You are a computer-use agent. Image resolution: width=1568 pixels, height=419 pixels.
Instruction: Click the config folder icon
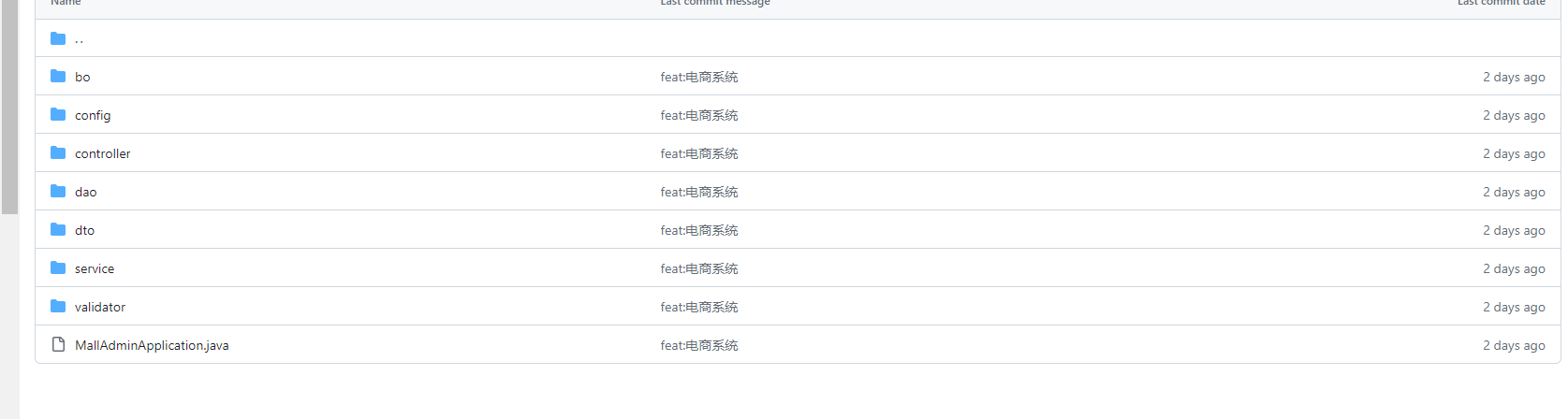coord(58,114)
